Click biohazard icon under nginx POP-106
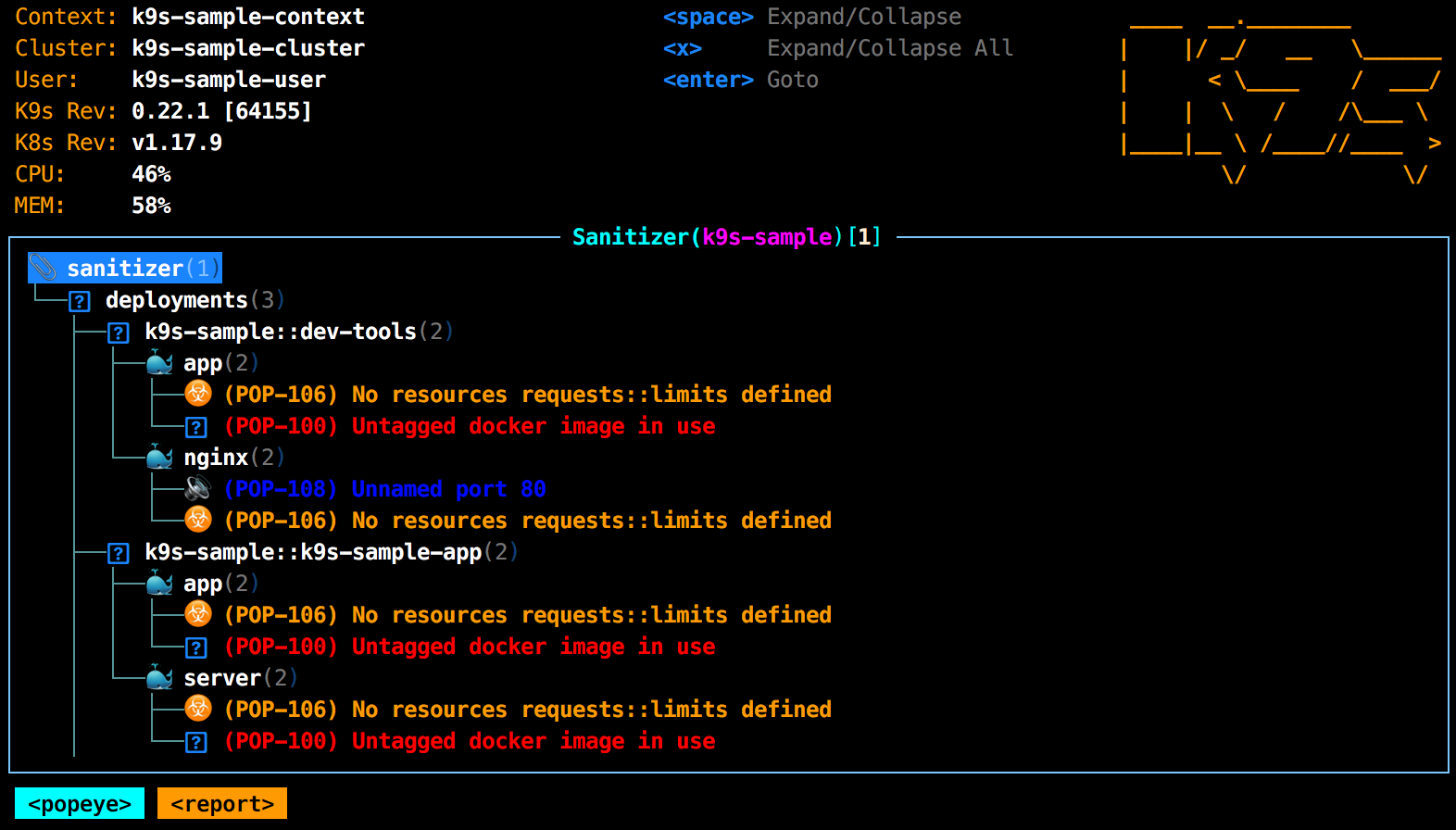Screen dimensions: 1456x830 point(198,520)
